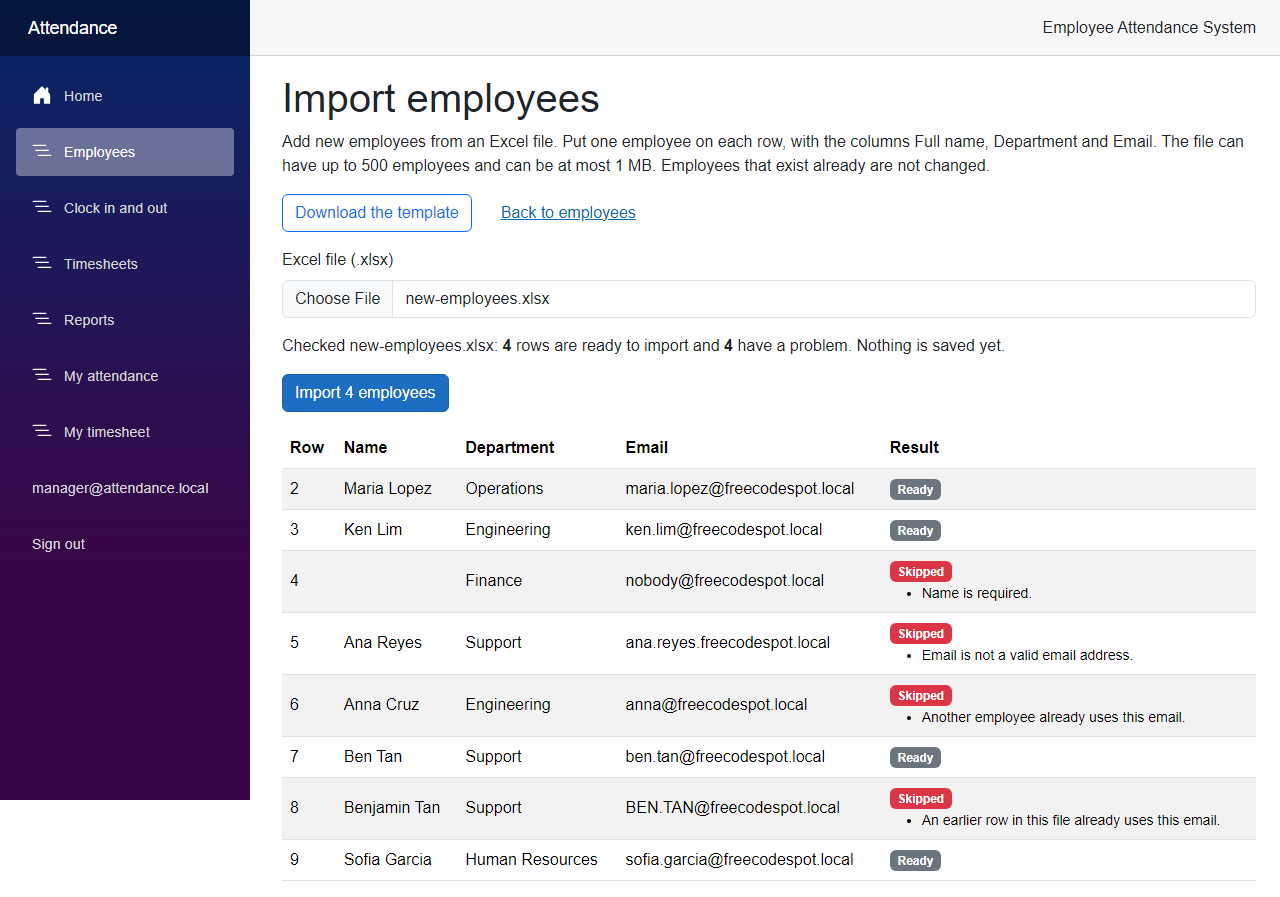This screenshot has width=1280, height=897.
Task: Click Skipped badge in Benjamin Tan row
Action: (x=921, y=799)
